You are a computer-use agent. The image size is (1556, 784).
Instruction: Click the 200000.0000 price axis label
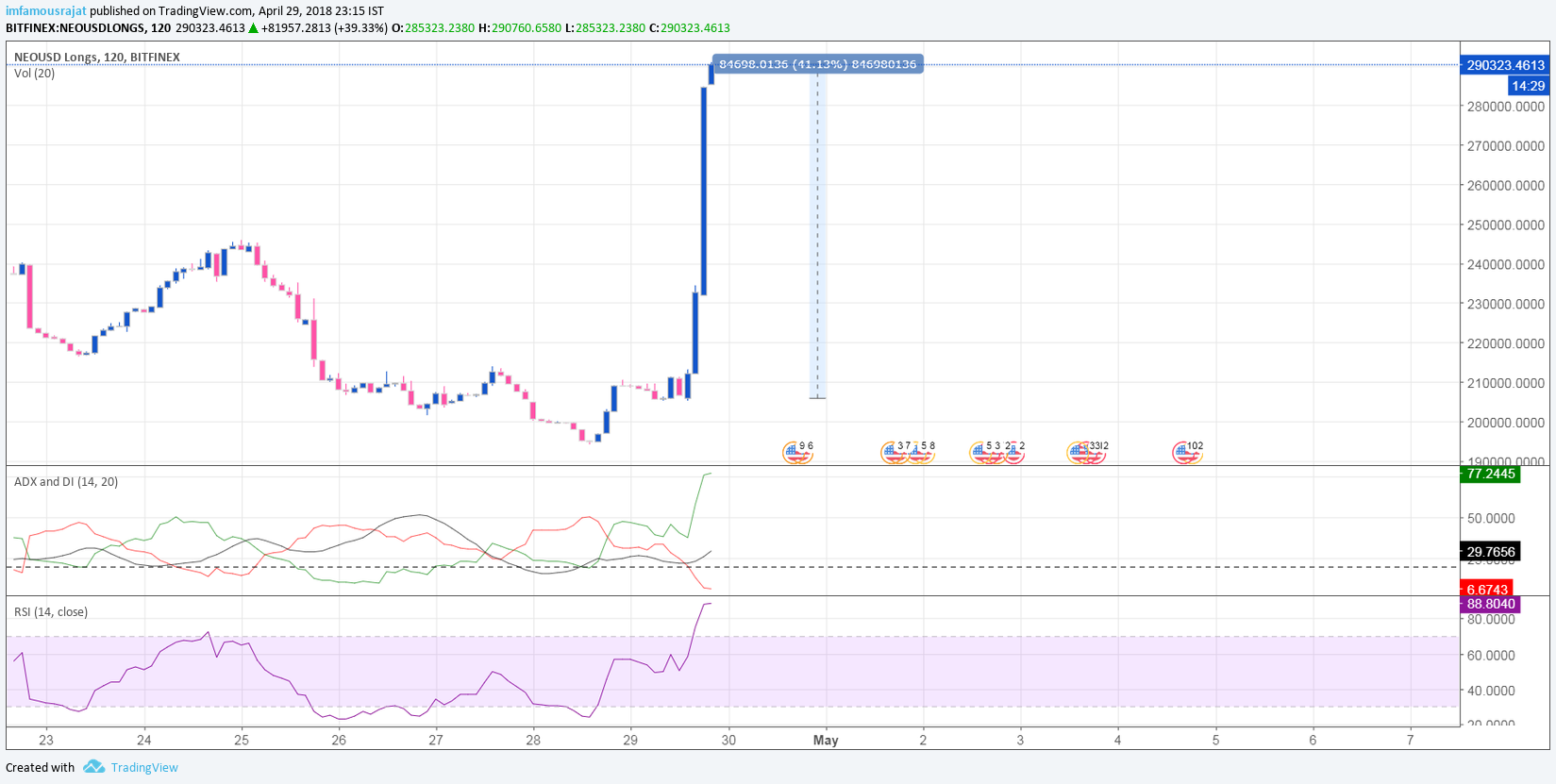point(1505,423)
